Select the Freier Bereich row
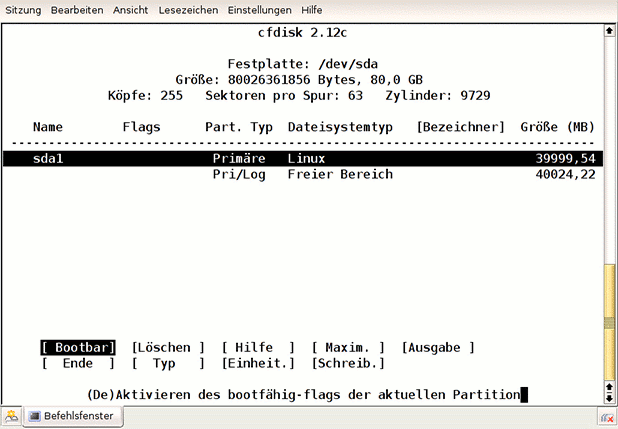The image size is (618, 429). pyautogui.click(x=303, y=174)
